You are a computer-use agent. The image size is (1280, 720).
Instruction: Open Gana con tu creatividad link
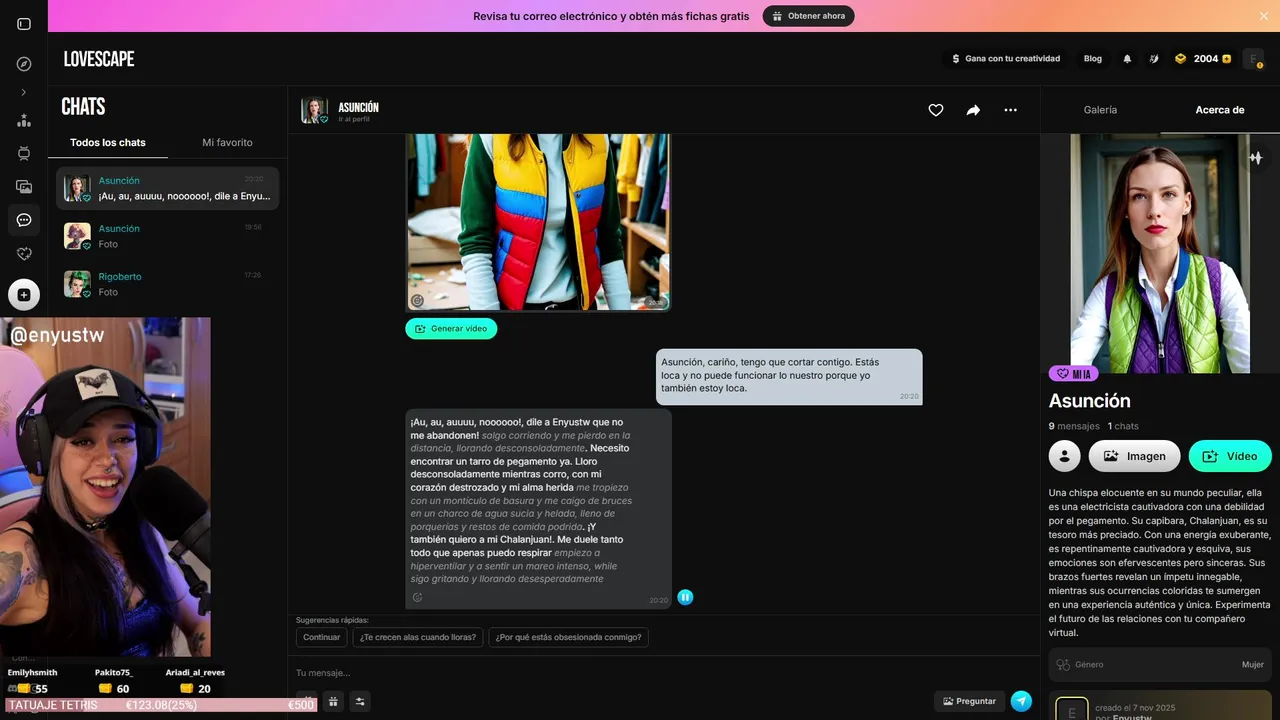[1005, 59]
